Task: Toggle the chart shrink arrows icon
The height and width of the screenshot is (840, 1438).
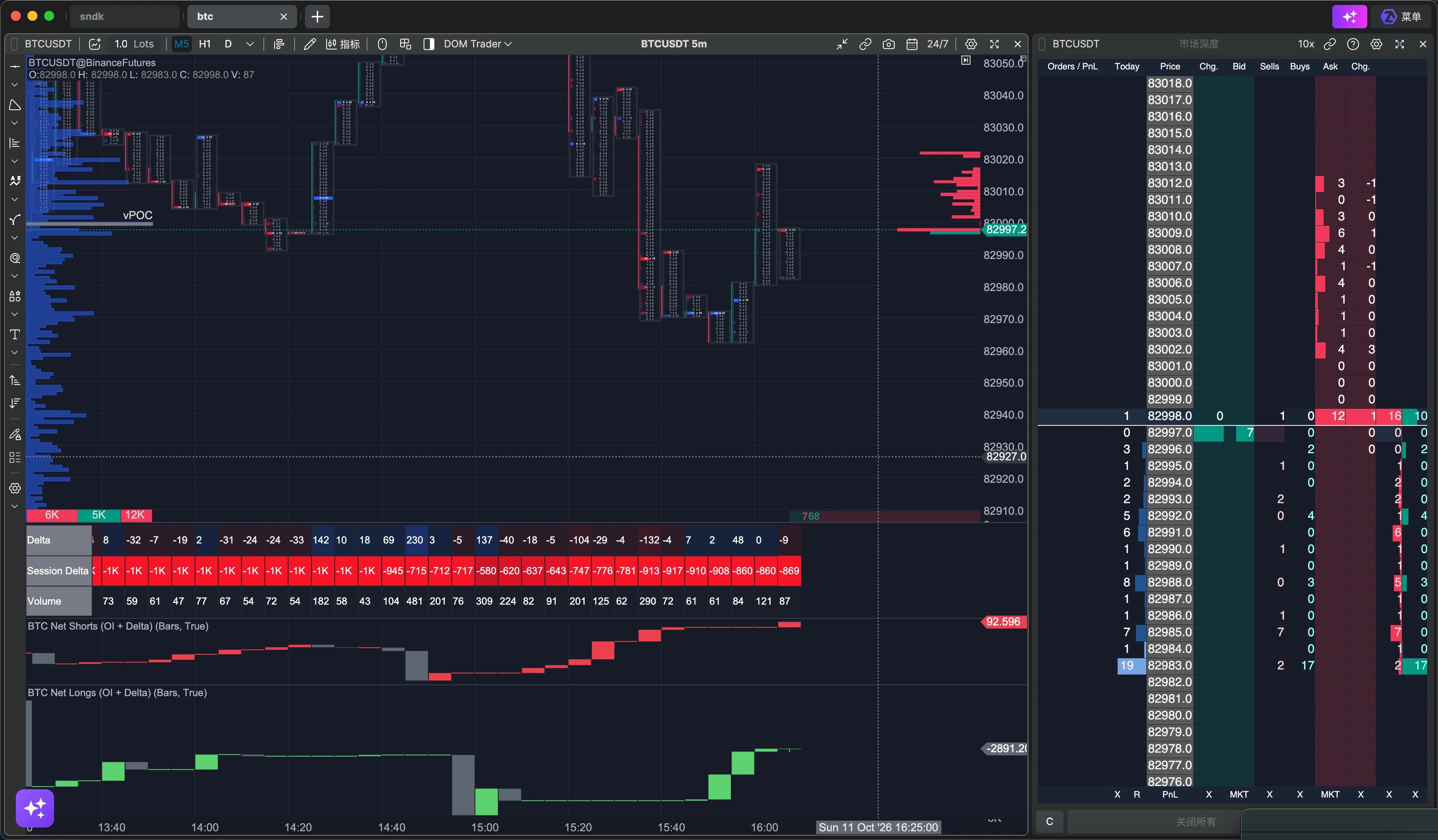Action: (x=842, y=44)
